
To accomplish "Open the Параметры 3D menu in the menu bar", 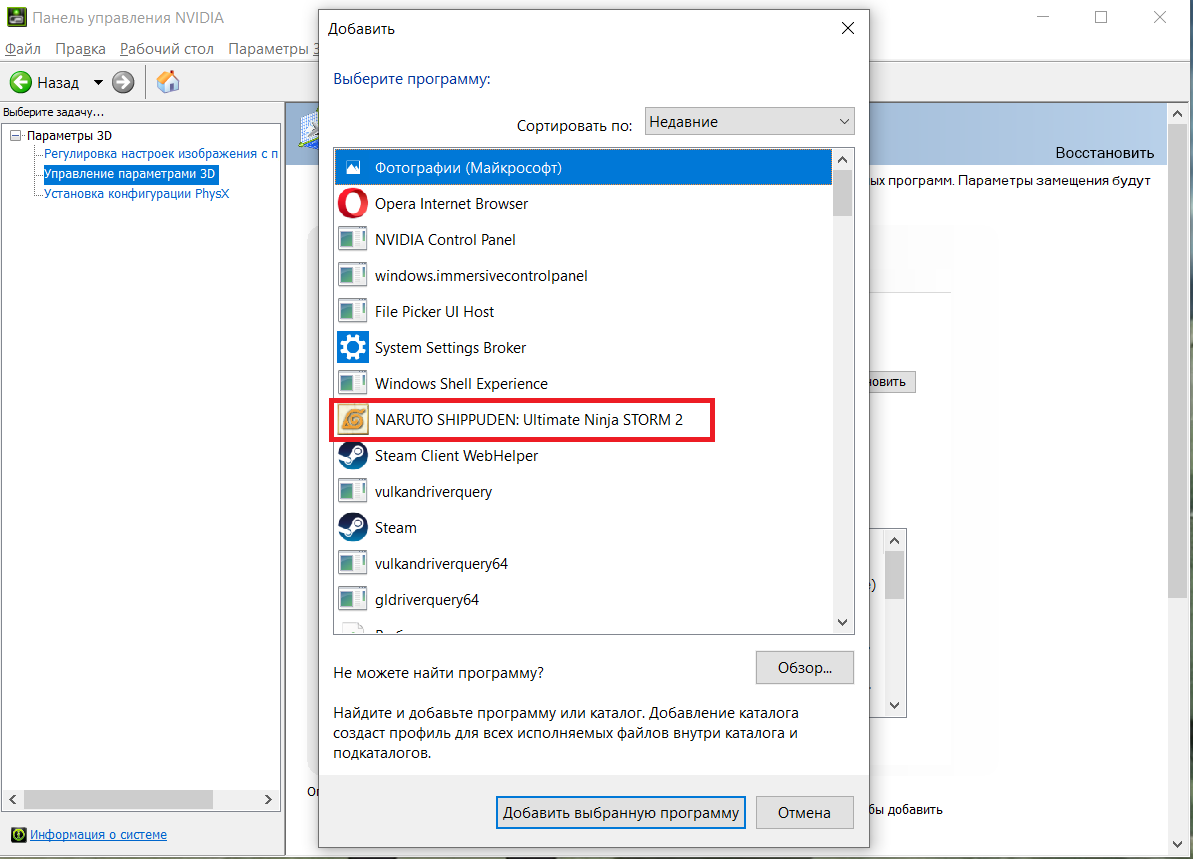I will click(x=272, y=49).
